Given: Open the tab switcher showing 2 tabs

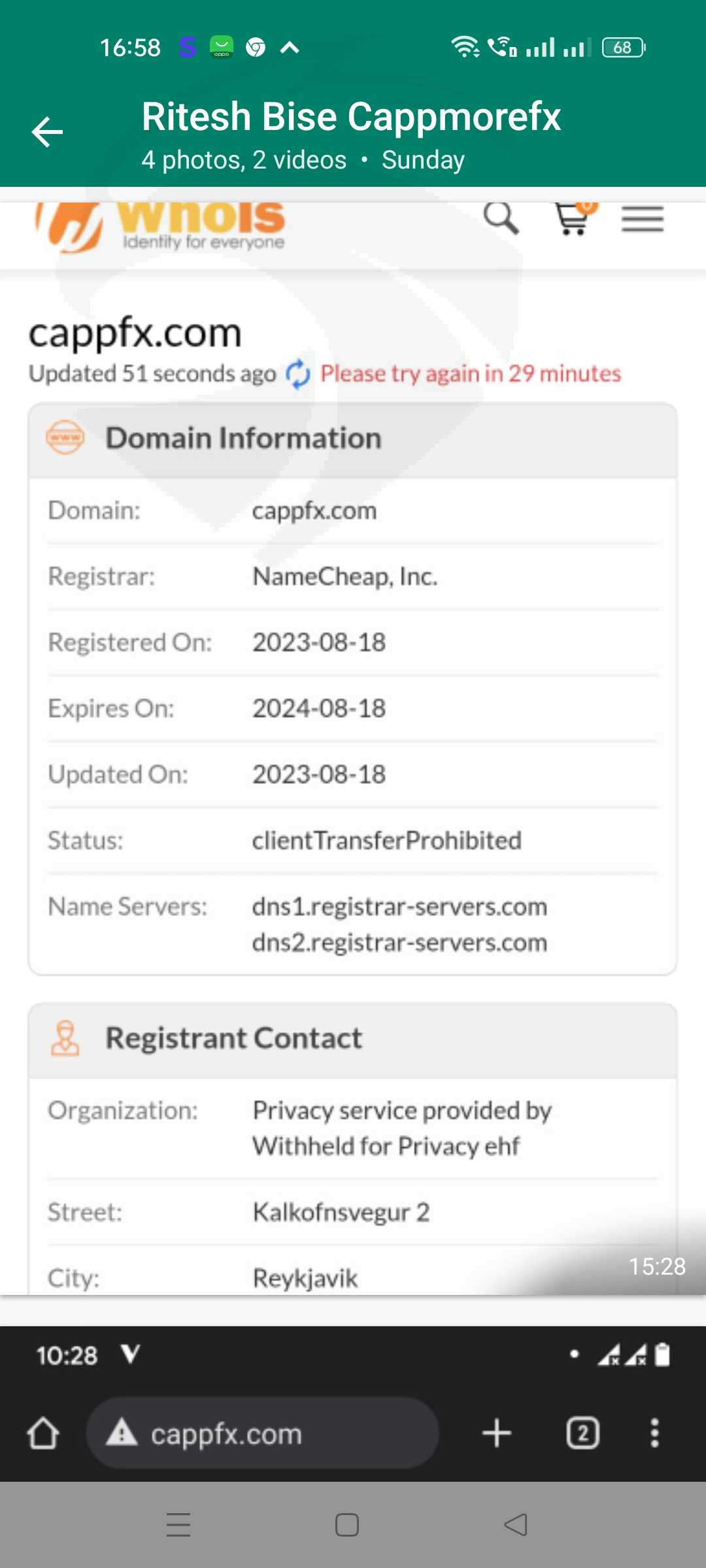Looking at the screenshot, I should (x=582, y=1433).
